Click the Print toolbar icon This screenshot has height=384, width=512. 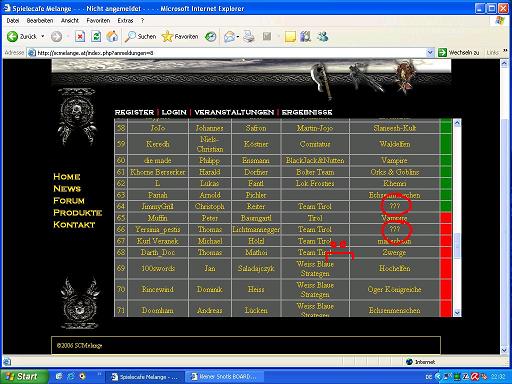249,36
